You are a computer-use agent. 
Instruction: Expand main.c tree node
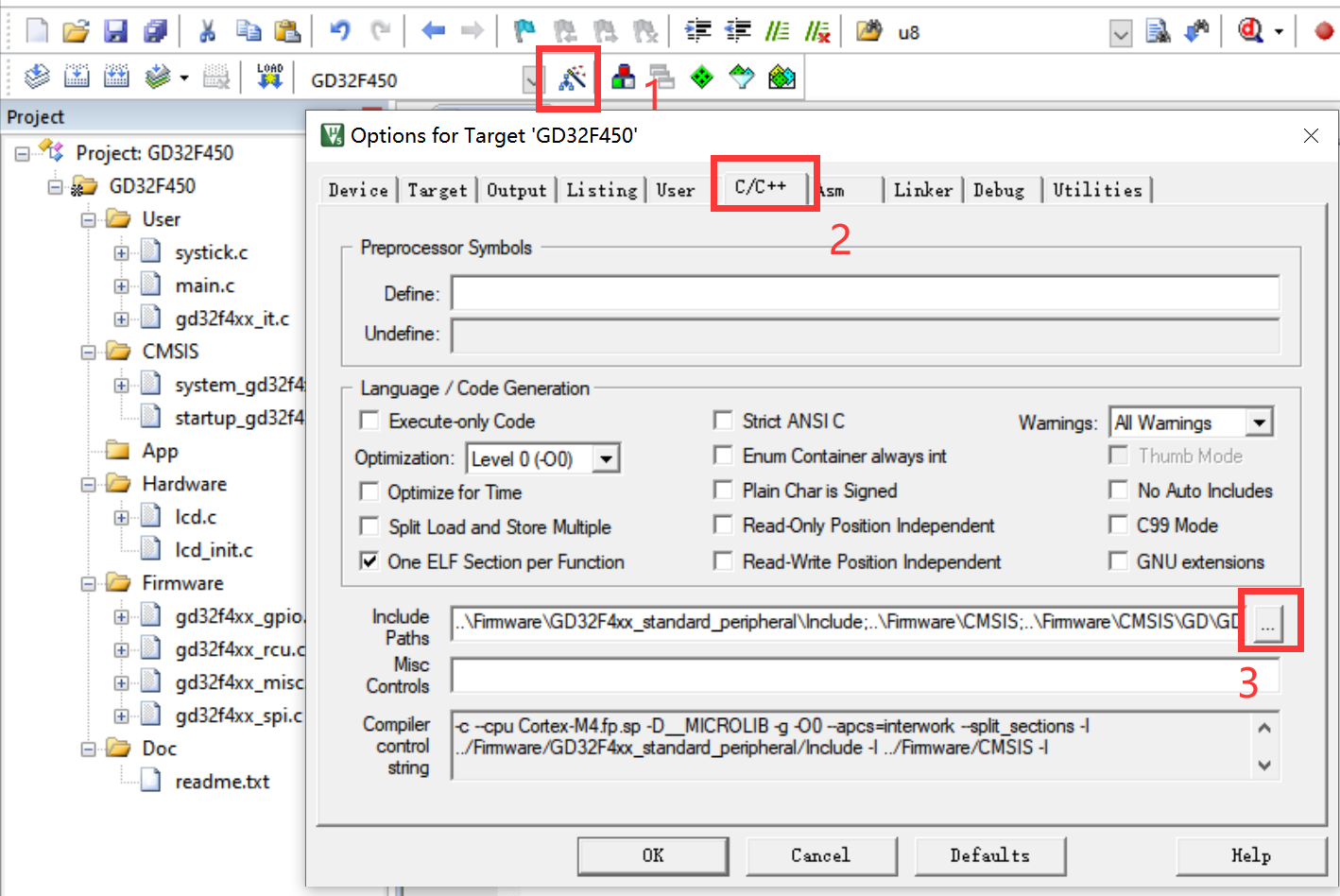tap(122, 286)
